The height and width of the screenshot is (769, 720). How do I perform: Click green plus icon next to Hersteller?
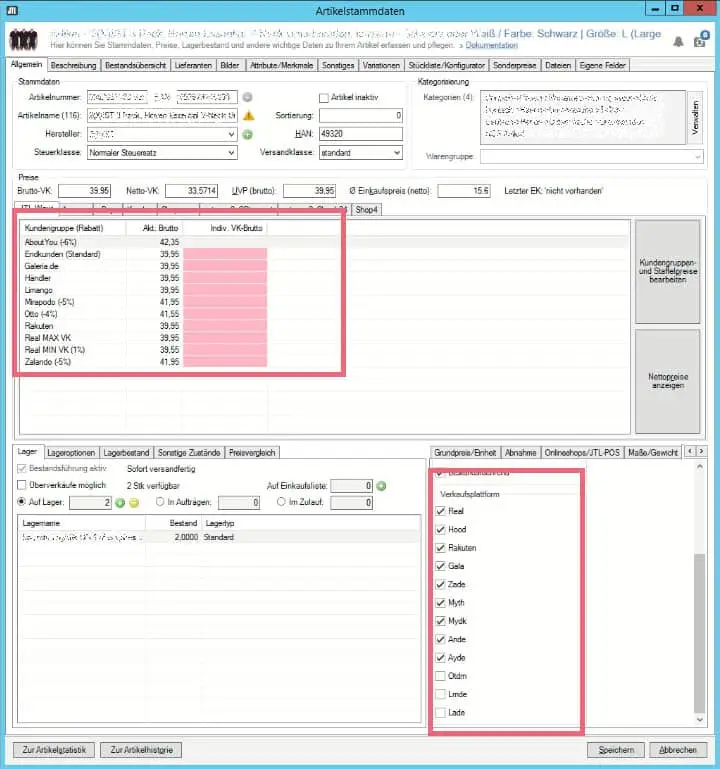tap(247, 134)
